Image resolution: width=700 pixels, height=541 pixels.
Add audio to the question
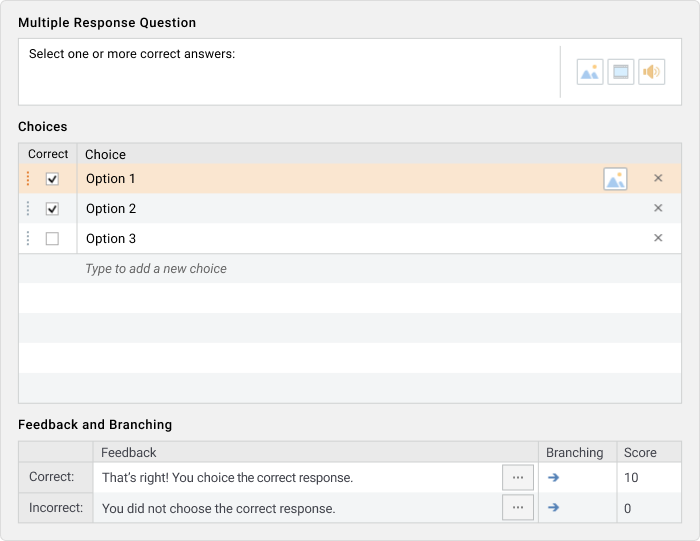[651, 72]
